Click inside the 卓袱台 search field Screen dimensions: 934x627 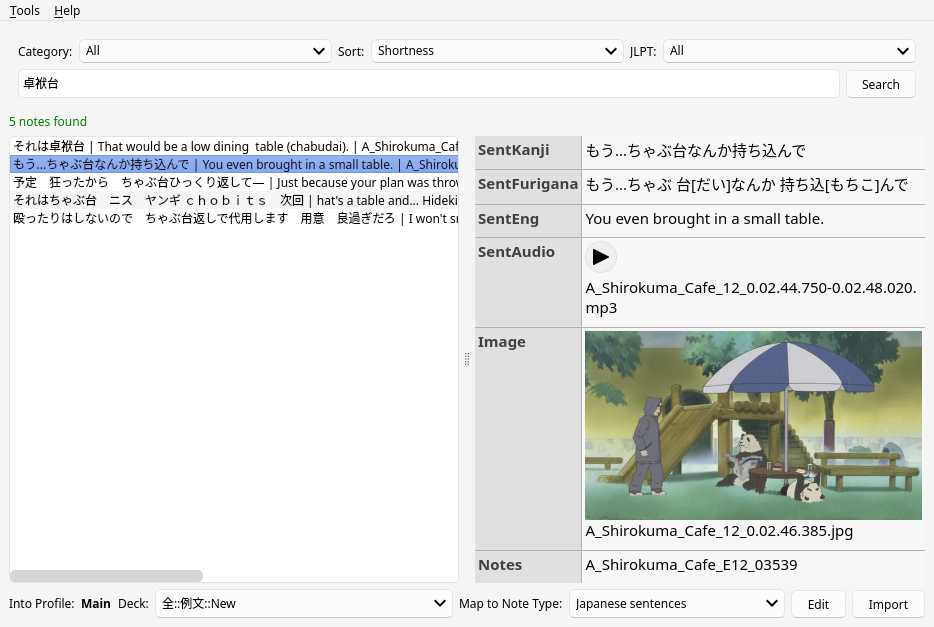click(x=428, y=84)
